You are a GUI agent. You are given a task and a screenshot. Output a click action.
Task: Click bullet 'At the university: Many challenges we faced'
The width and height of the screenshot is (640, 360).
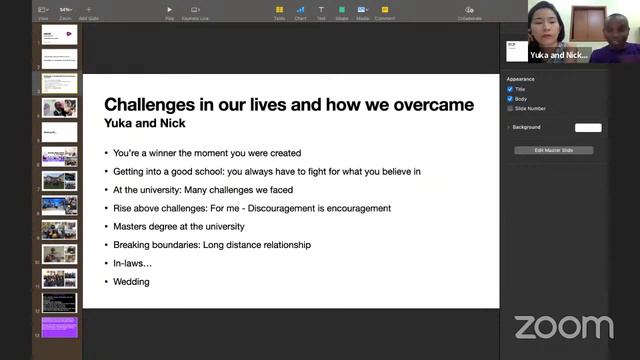pyautogui.click(x=203, y=190)
